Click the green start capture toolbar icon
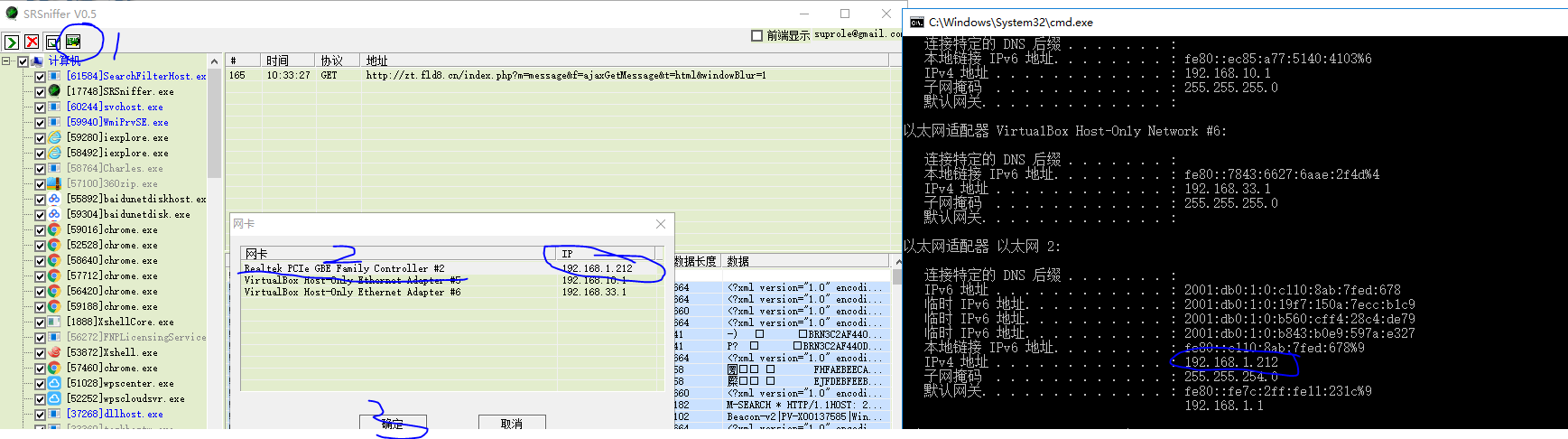1568x439 pixels. coord(11,42)
